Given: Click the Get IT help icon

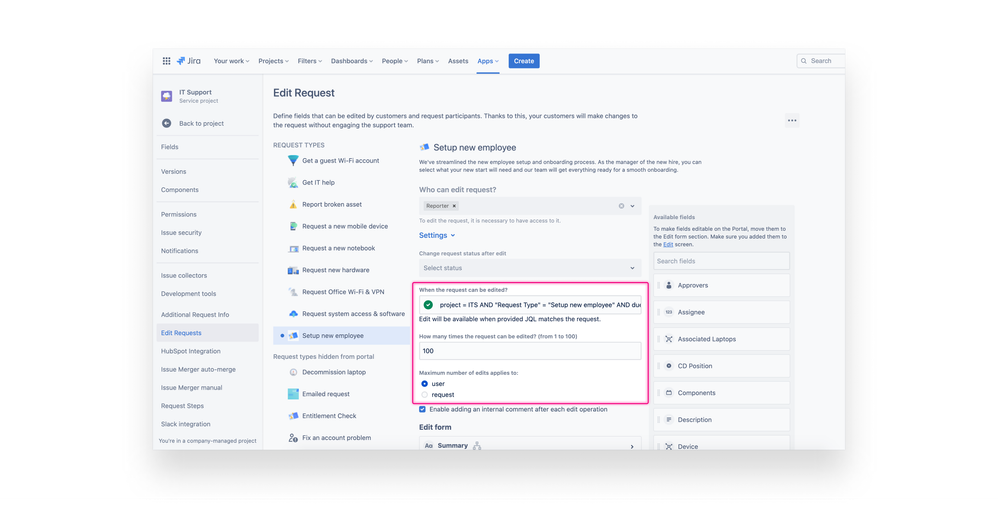Looking at the screenshot, I should pos(293,183).
